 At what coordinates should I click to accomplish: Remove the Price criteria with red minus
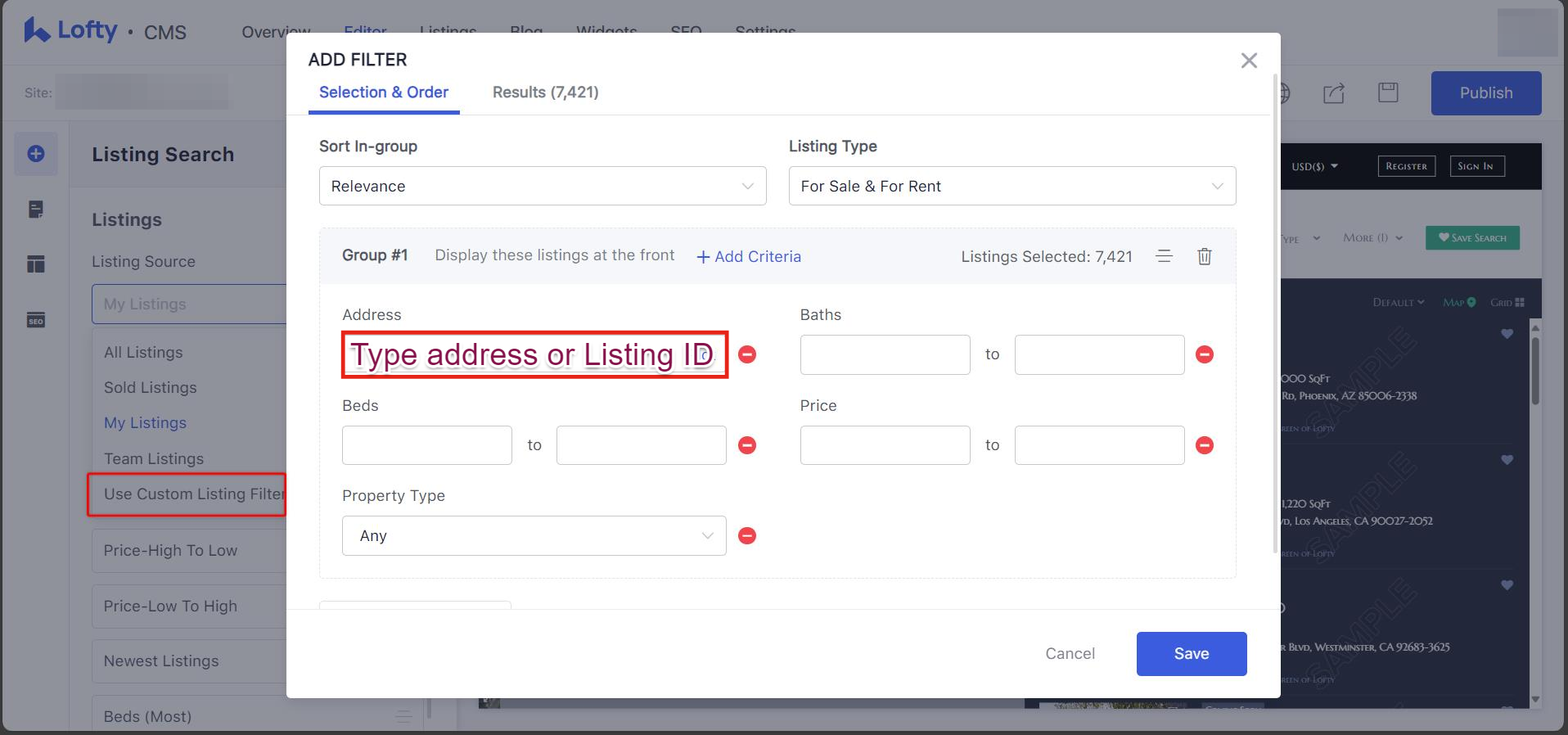(1205, 445)
